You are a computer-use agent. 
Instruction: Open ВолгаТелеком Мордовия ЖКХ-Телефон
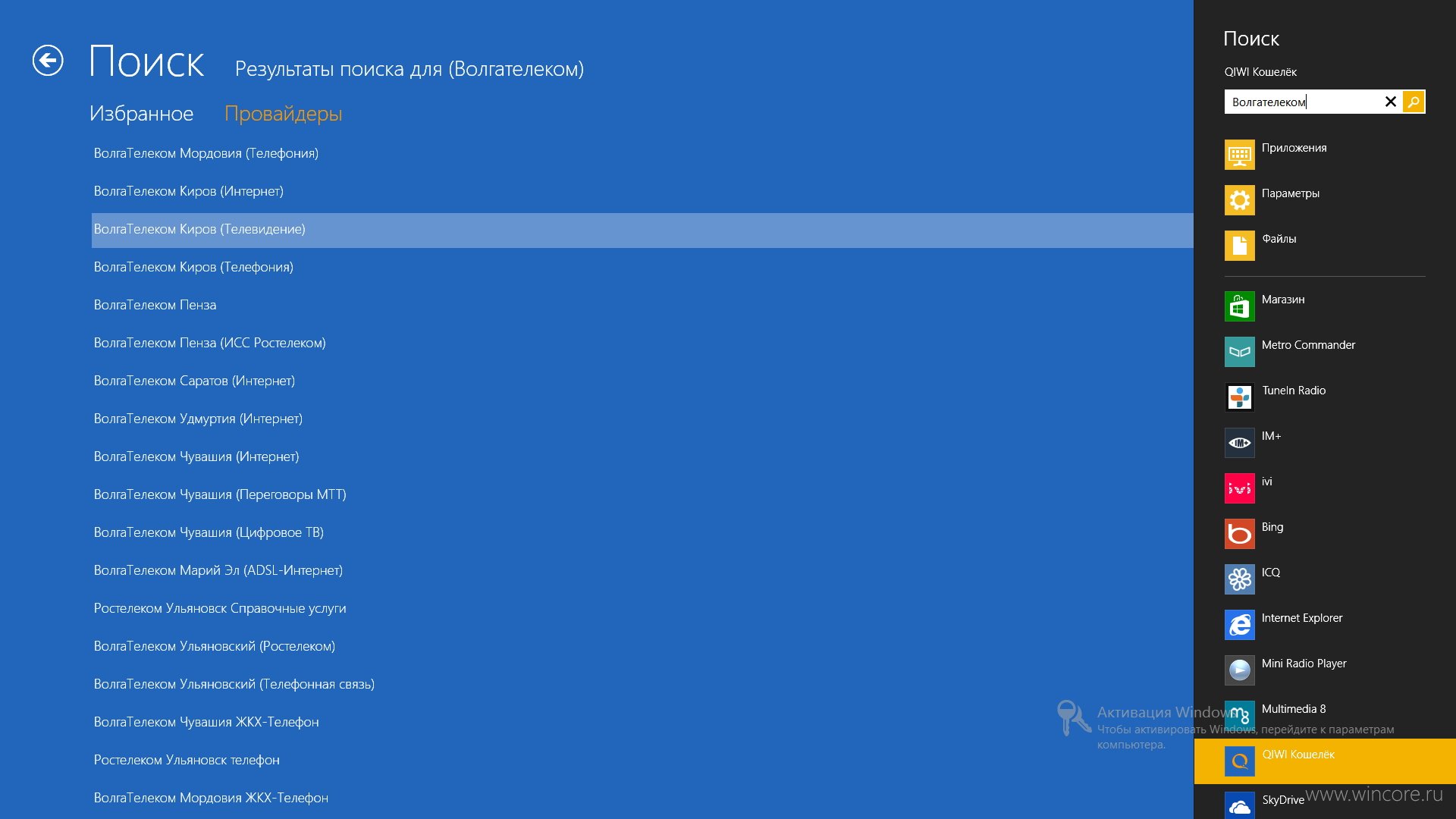(211, 798)
